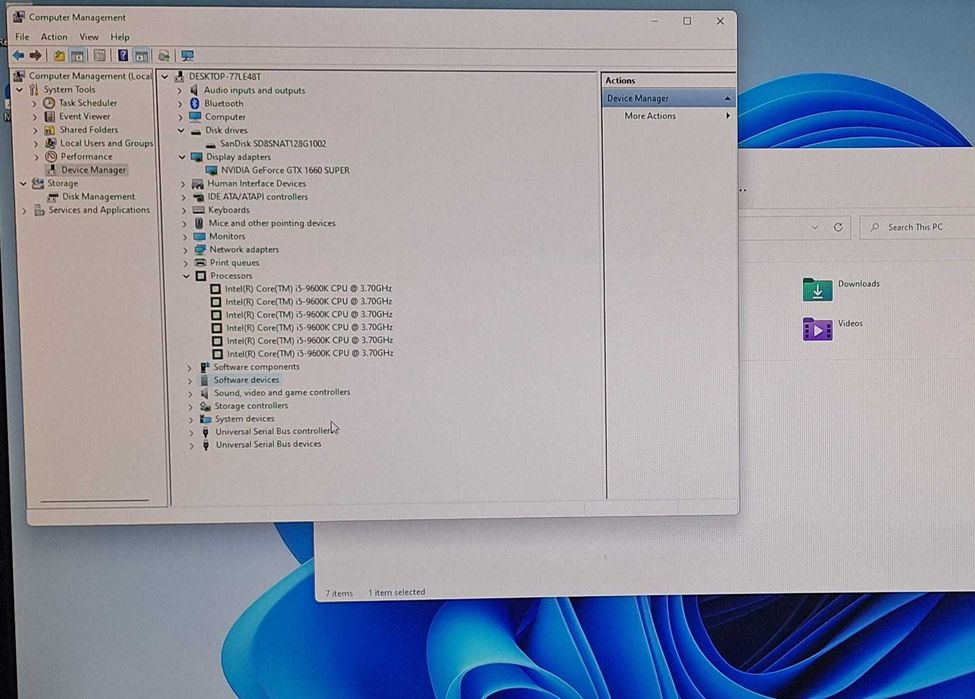
Task: Open File Explorer address bar dropdown chevron
Action: tap(815, 227)
